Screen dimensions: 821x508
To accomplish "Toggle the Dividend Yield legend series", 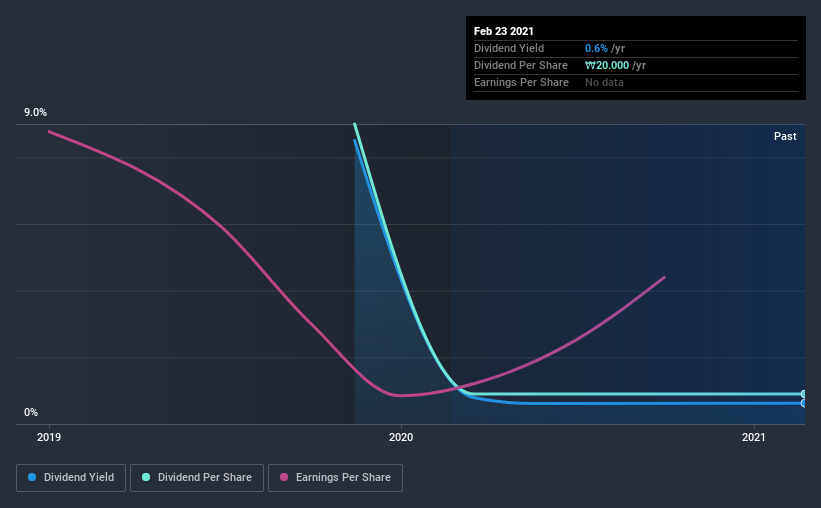I will (71, 478).
